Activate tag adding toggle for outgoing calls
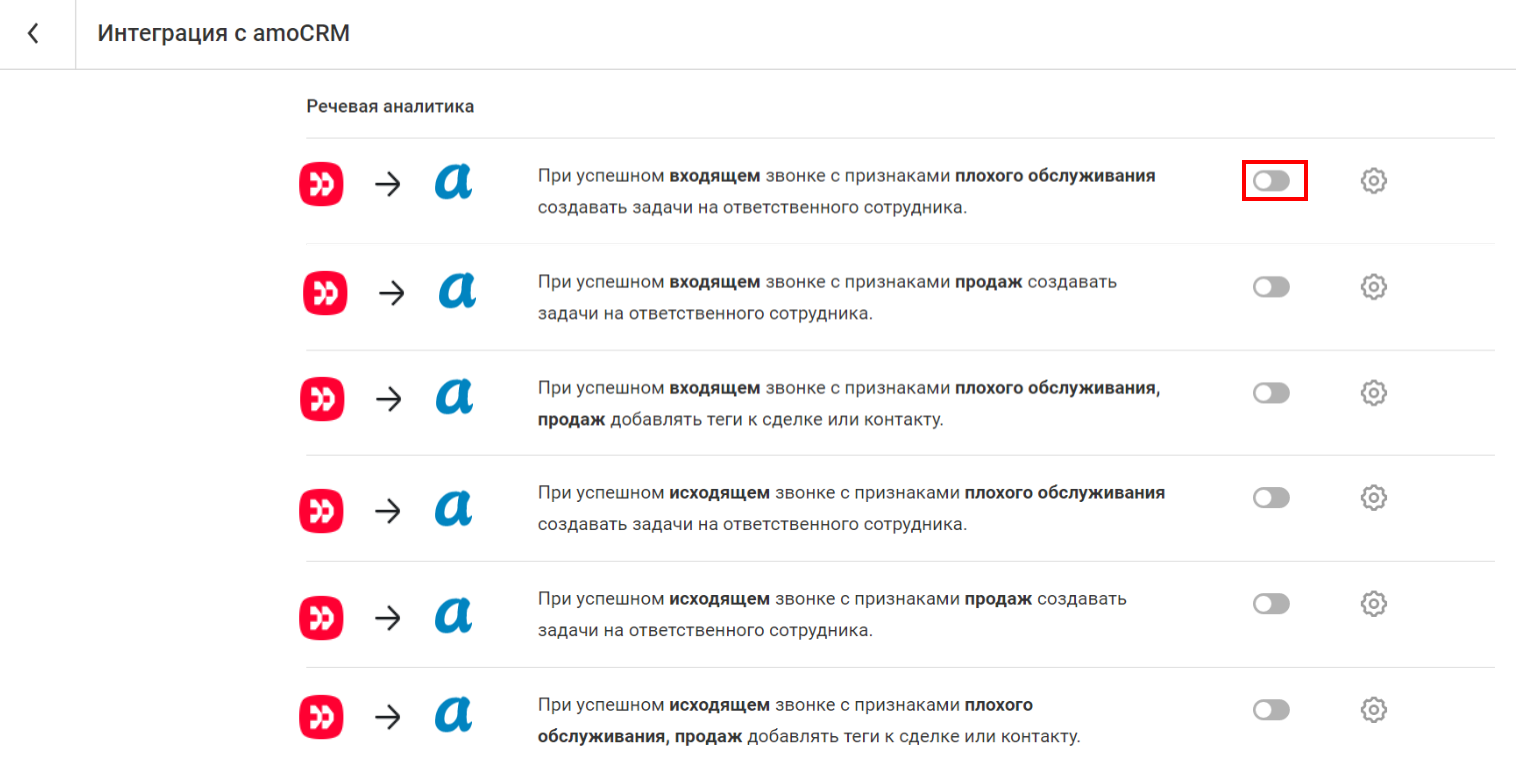 (1272, 710)
